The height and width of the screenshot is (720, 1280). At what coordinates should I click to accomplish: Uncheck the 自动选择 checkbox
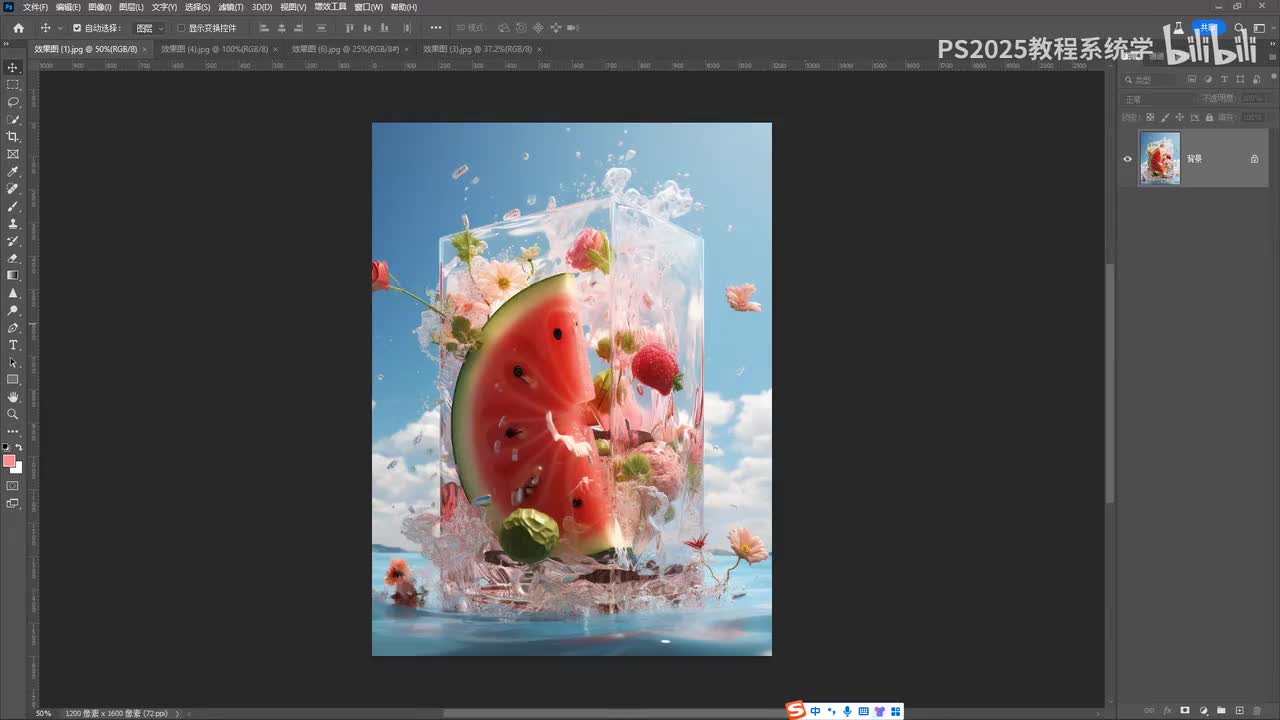pos(77,28)
